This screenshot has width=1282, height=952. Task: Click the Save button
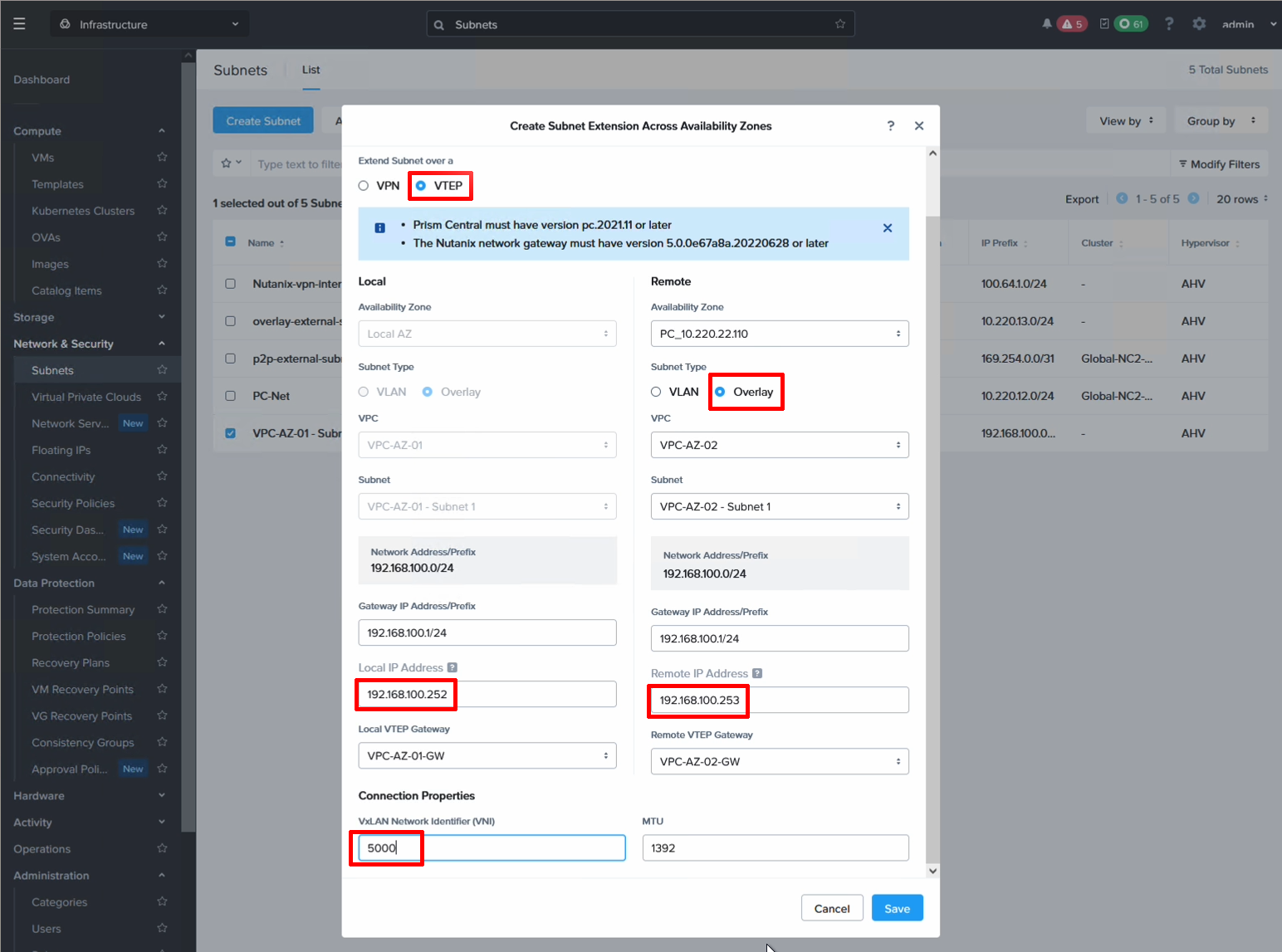click(897, 908)
